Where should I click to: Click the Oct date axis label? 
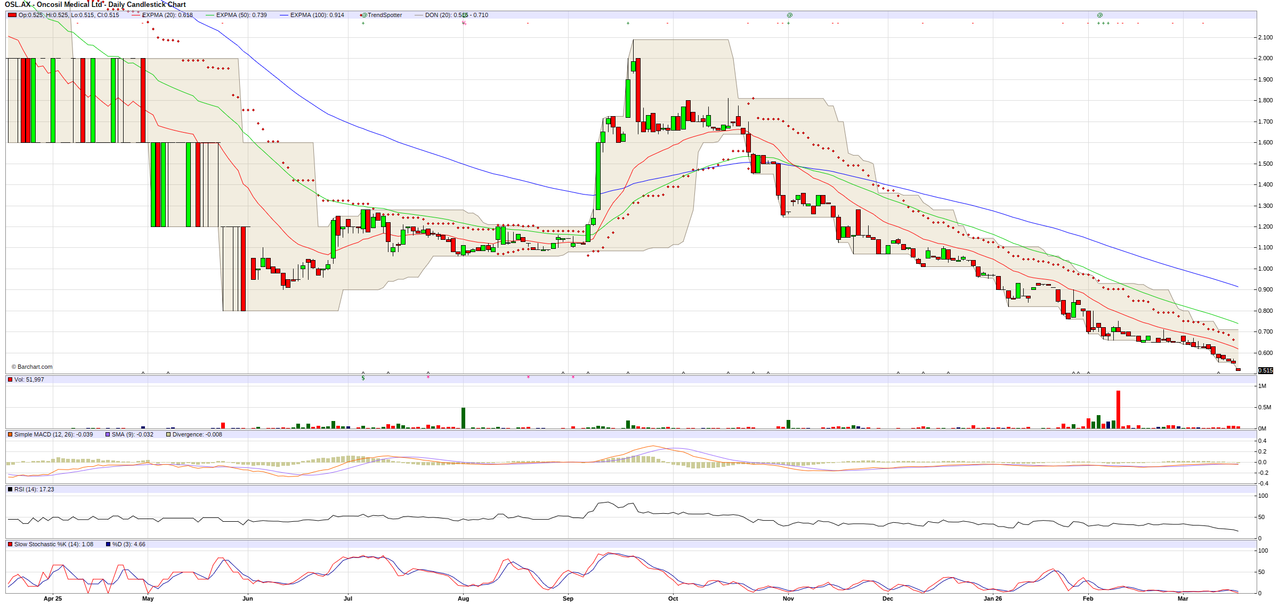673,599
